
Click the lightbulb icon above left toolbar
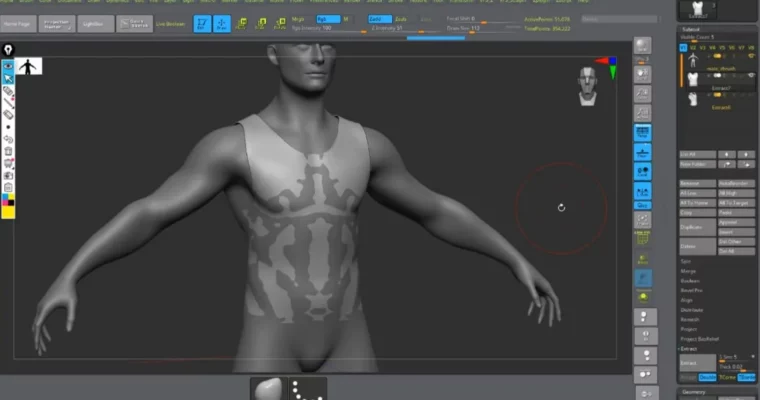[x=8, y=50]
